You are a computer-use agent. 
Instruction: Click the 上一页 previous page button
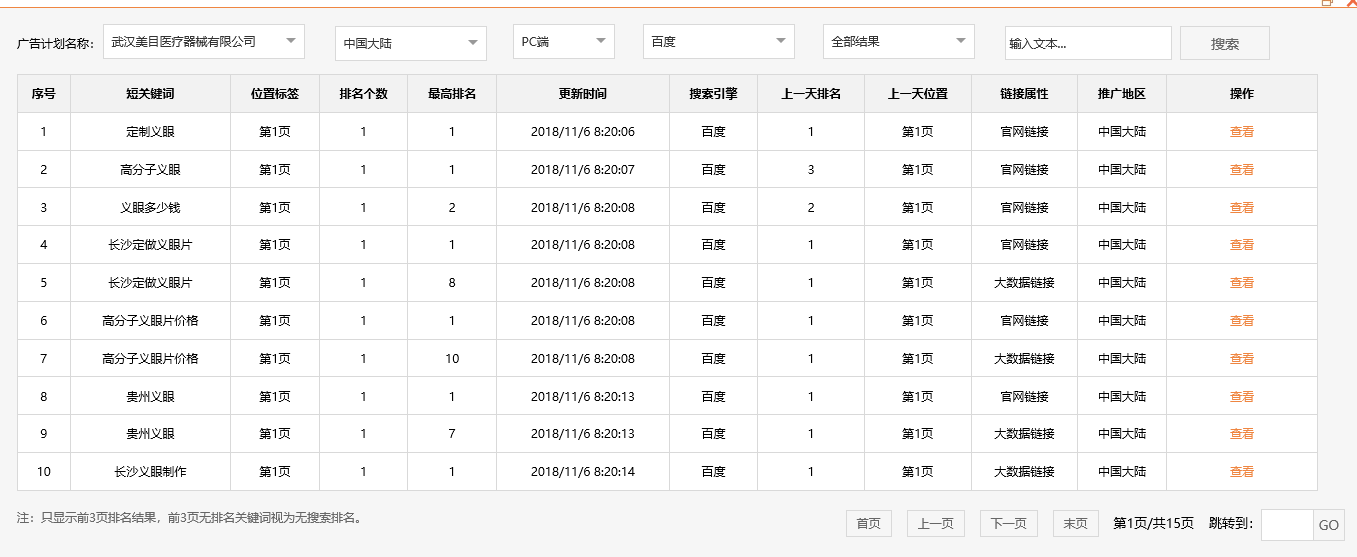(x=936, y=523)
